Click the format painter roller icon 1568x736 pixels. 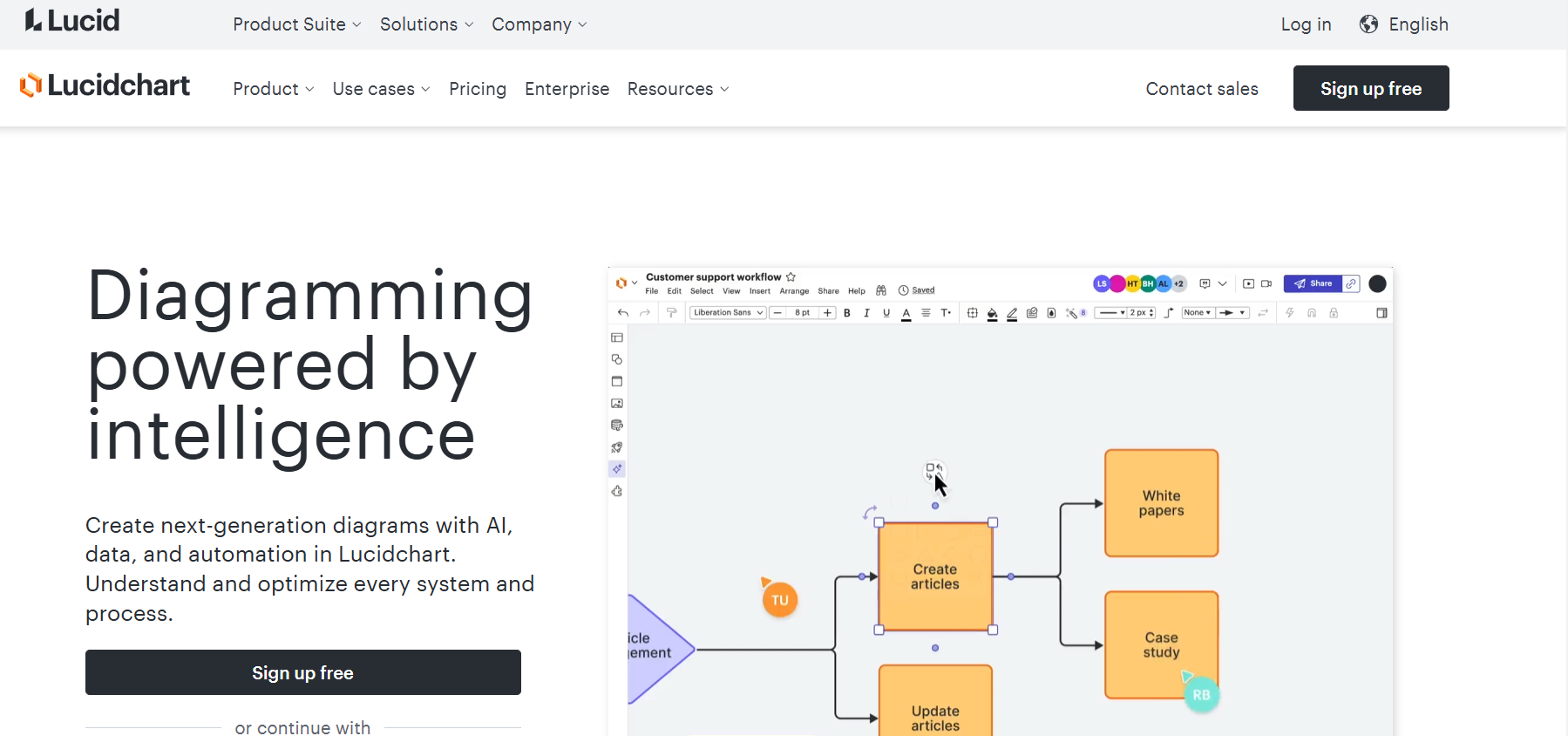[672, 313]
